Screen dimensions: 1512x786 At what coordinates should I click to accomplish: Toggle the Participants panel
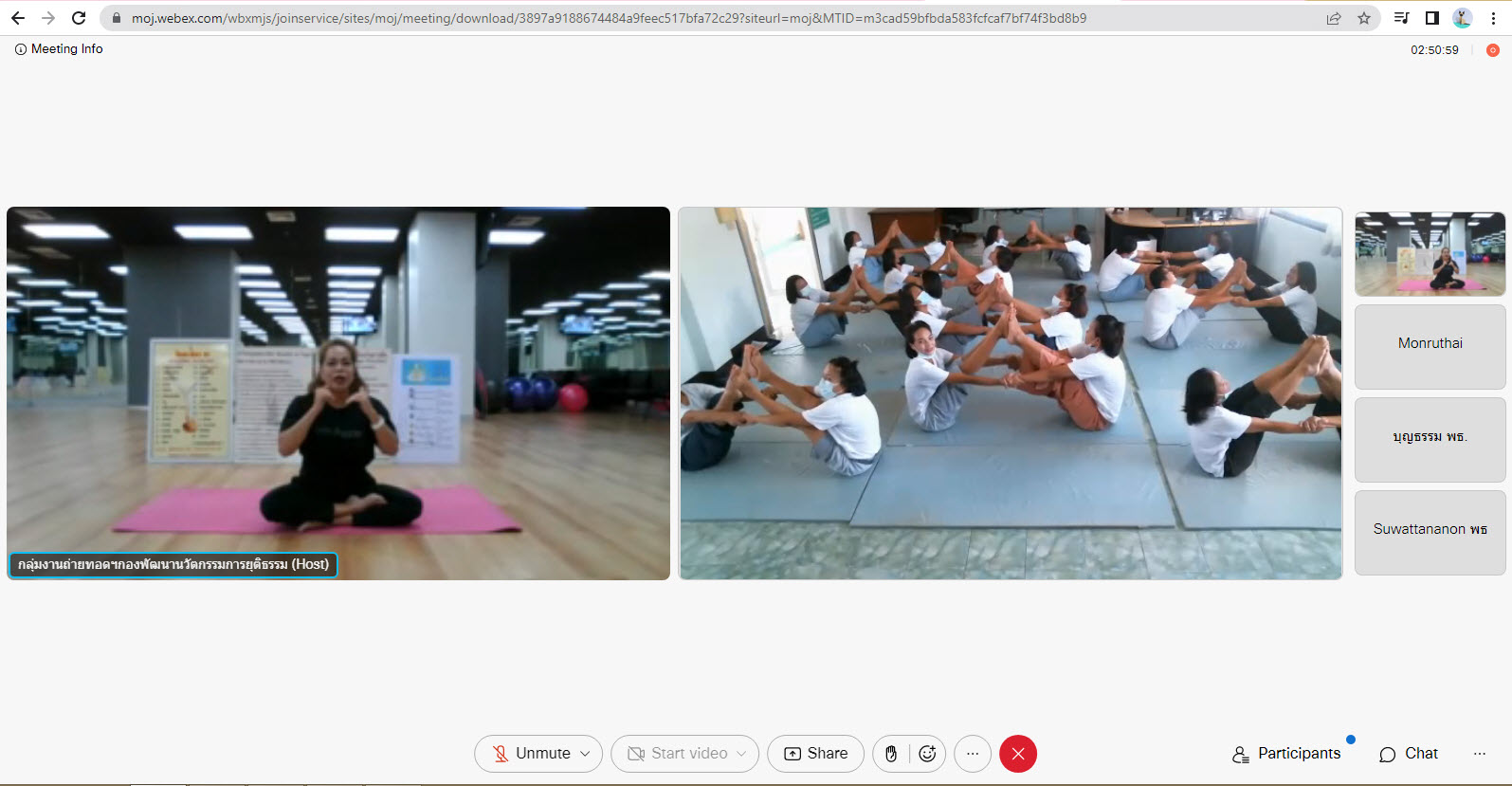pos(1286,754)
